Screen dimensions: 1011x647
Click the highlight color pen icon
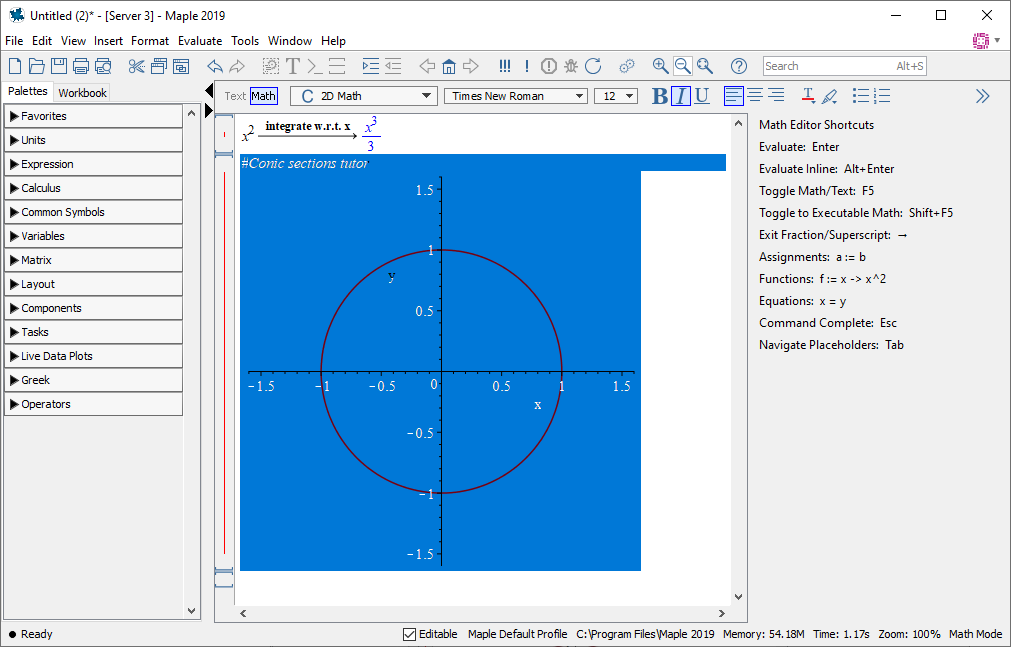[830, 96]
